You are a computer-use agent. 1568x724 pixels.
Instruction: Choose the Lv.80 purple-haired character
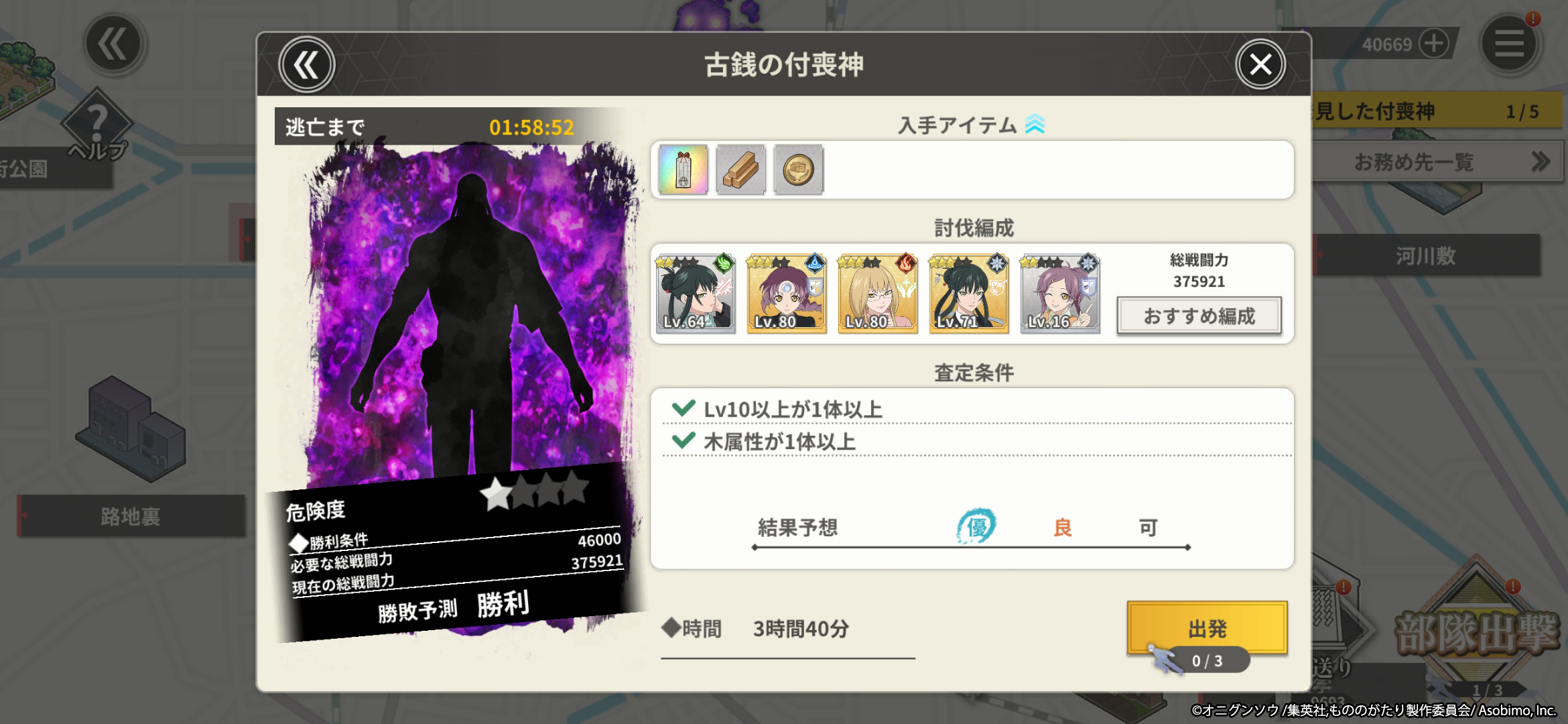[x=787, y=294]
